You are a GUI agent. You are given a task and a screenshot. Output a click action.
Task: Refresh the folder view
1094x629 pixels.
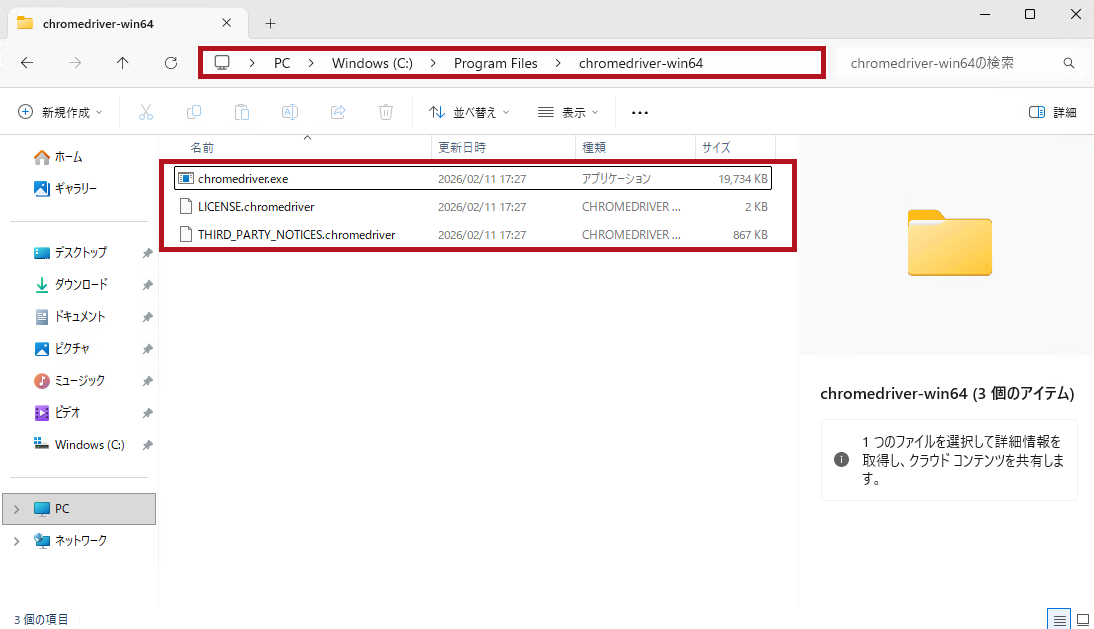pos(170,62)
